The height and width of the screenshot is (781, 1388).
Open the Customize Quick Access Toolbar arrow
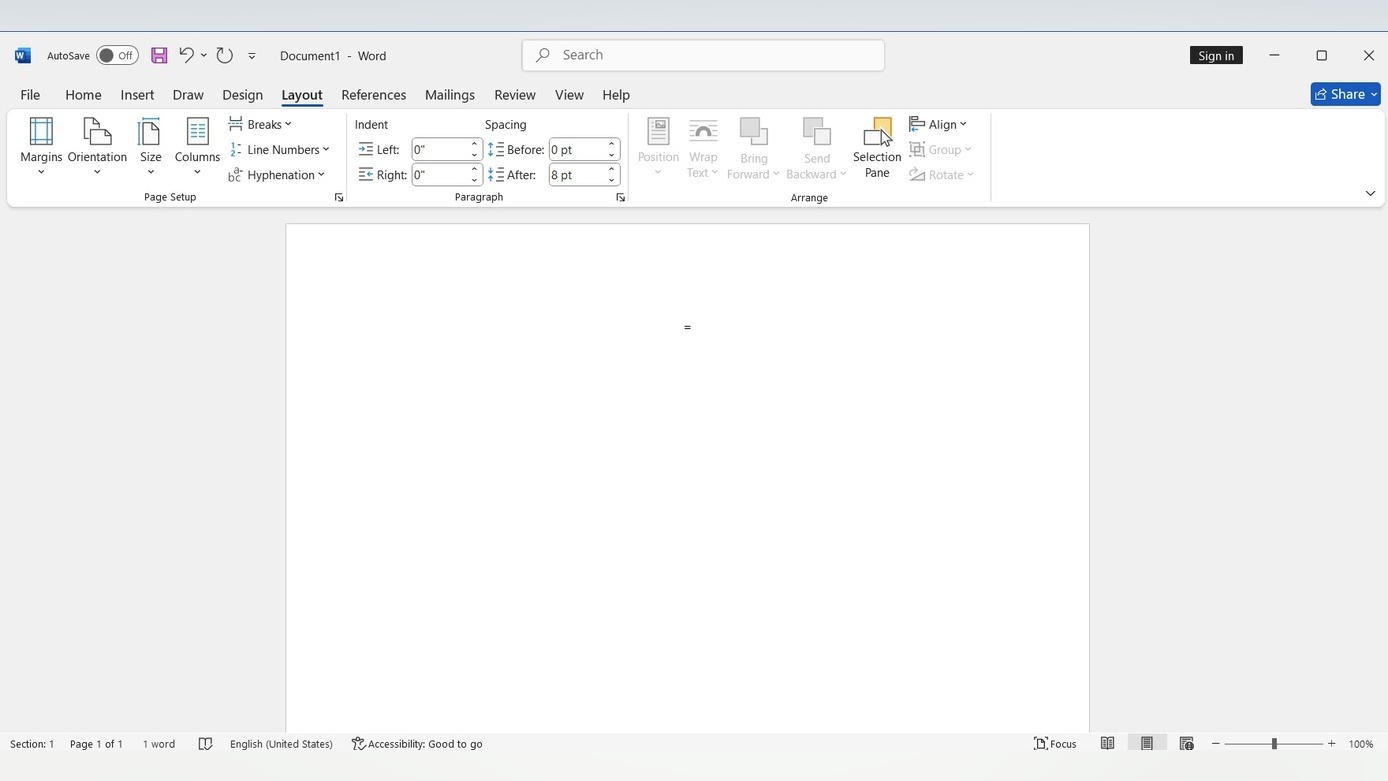(x=252, y=56)
